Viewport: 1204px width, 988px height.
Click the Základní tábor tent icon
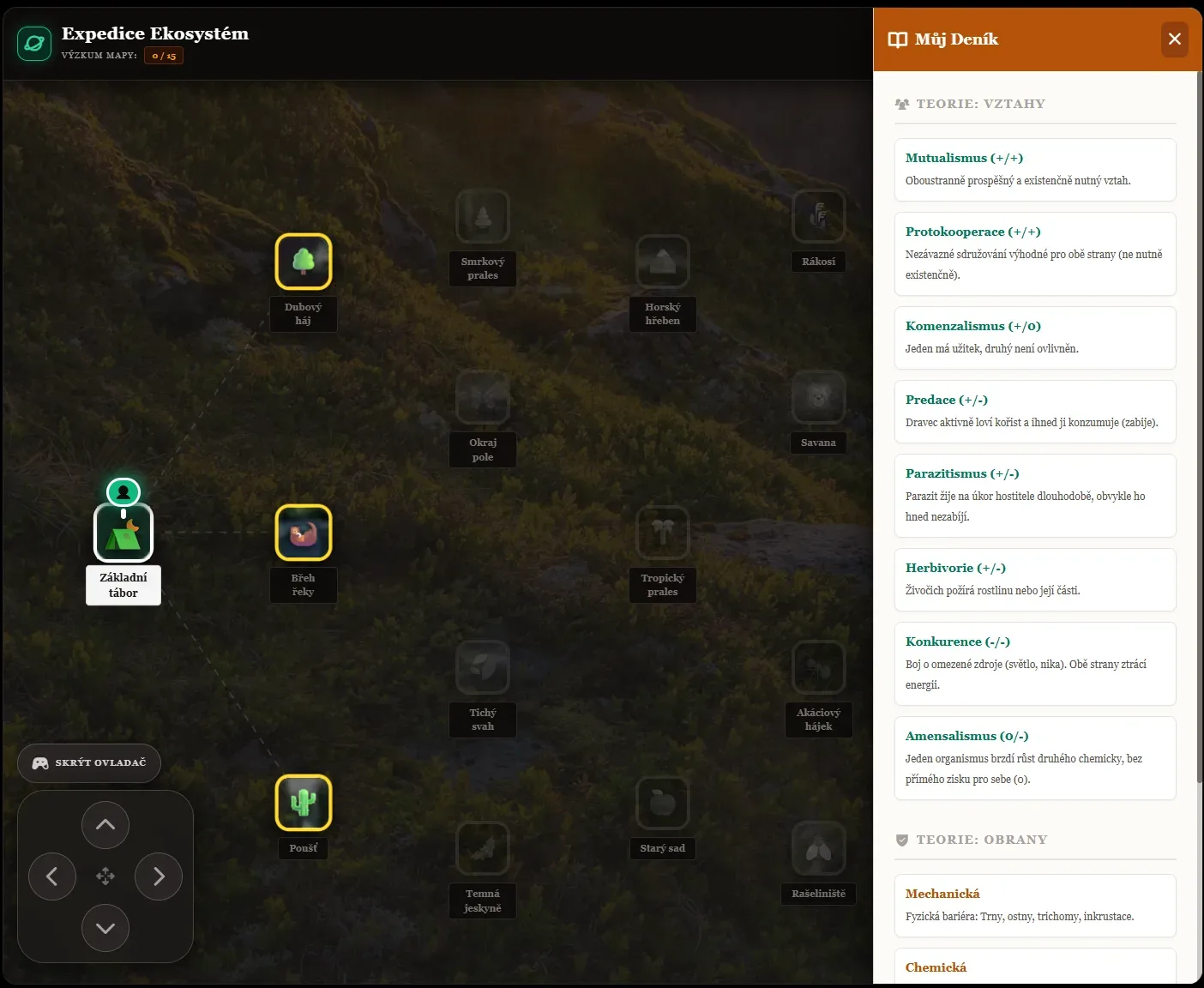123,533
